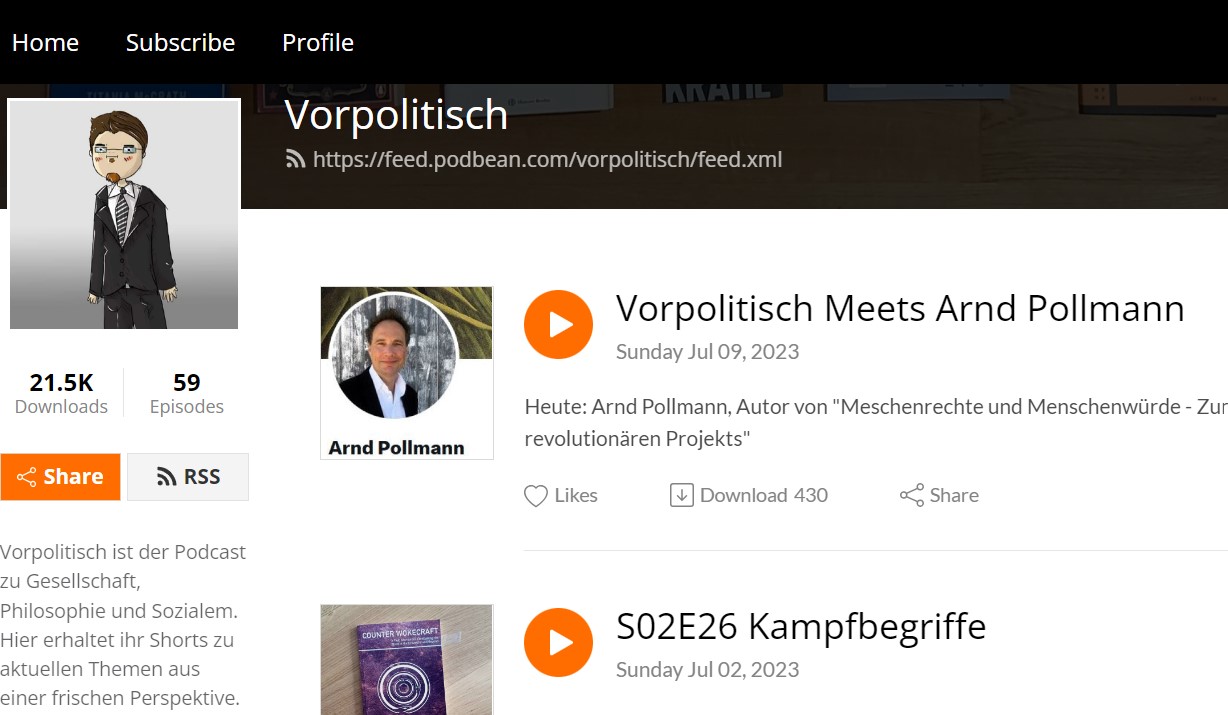Open the Kampfbegriffe episode cover thumbnail

click(407, 659)
